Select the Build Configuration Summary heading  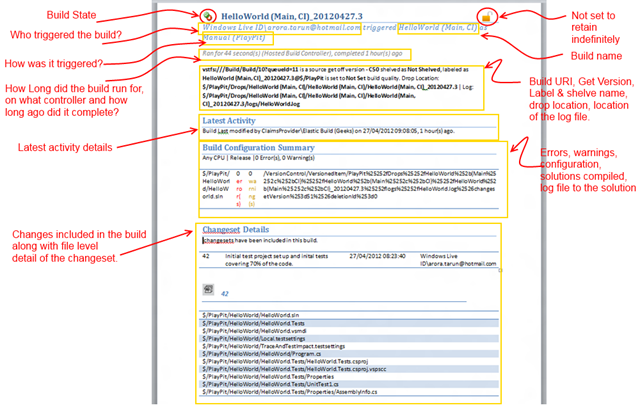tap(258, 147)
